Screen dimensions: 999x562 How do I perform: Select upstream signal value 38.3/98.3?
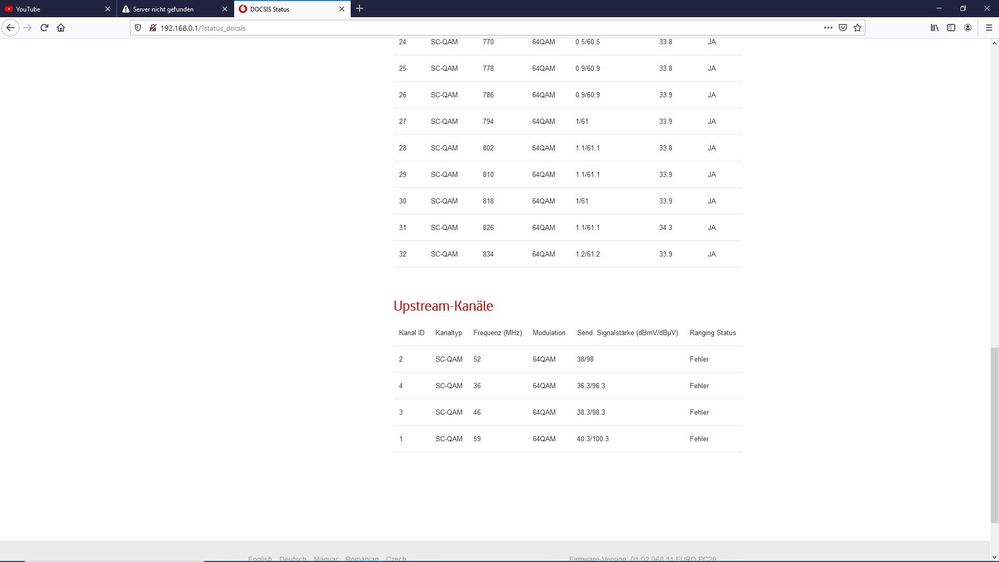591,412
